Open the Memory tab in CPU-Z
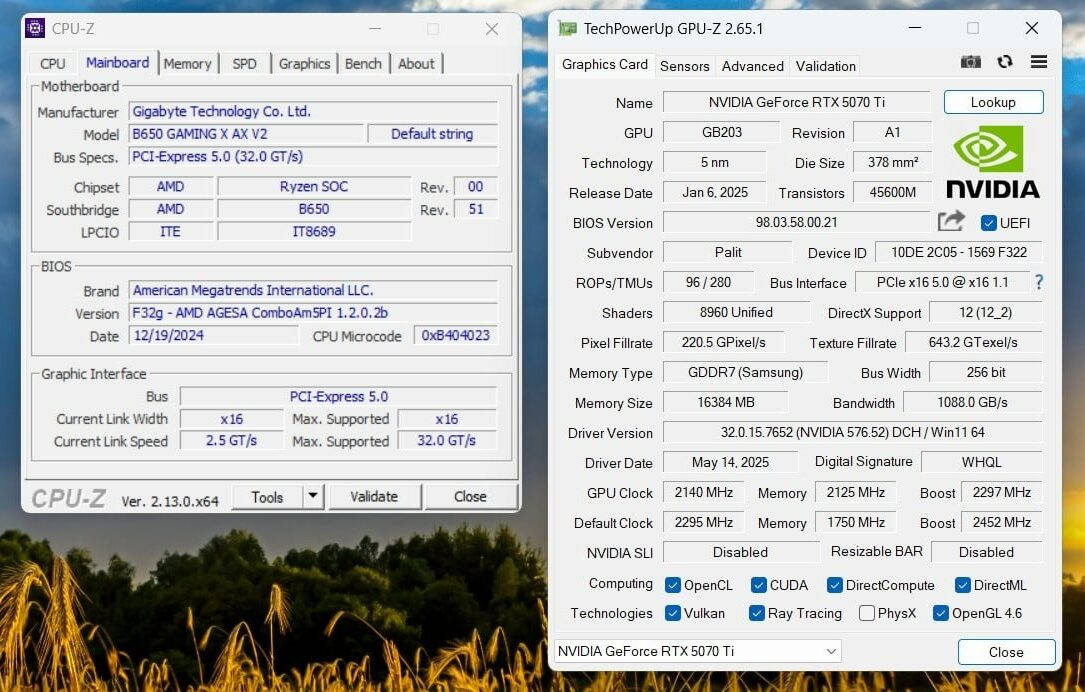The width and height of the screenshot is (1085, 692). 188,64
